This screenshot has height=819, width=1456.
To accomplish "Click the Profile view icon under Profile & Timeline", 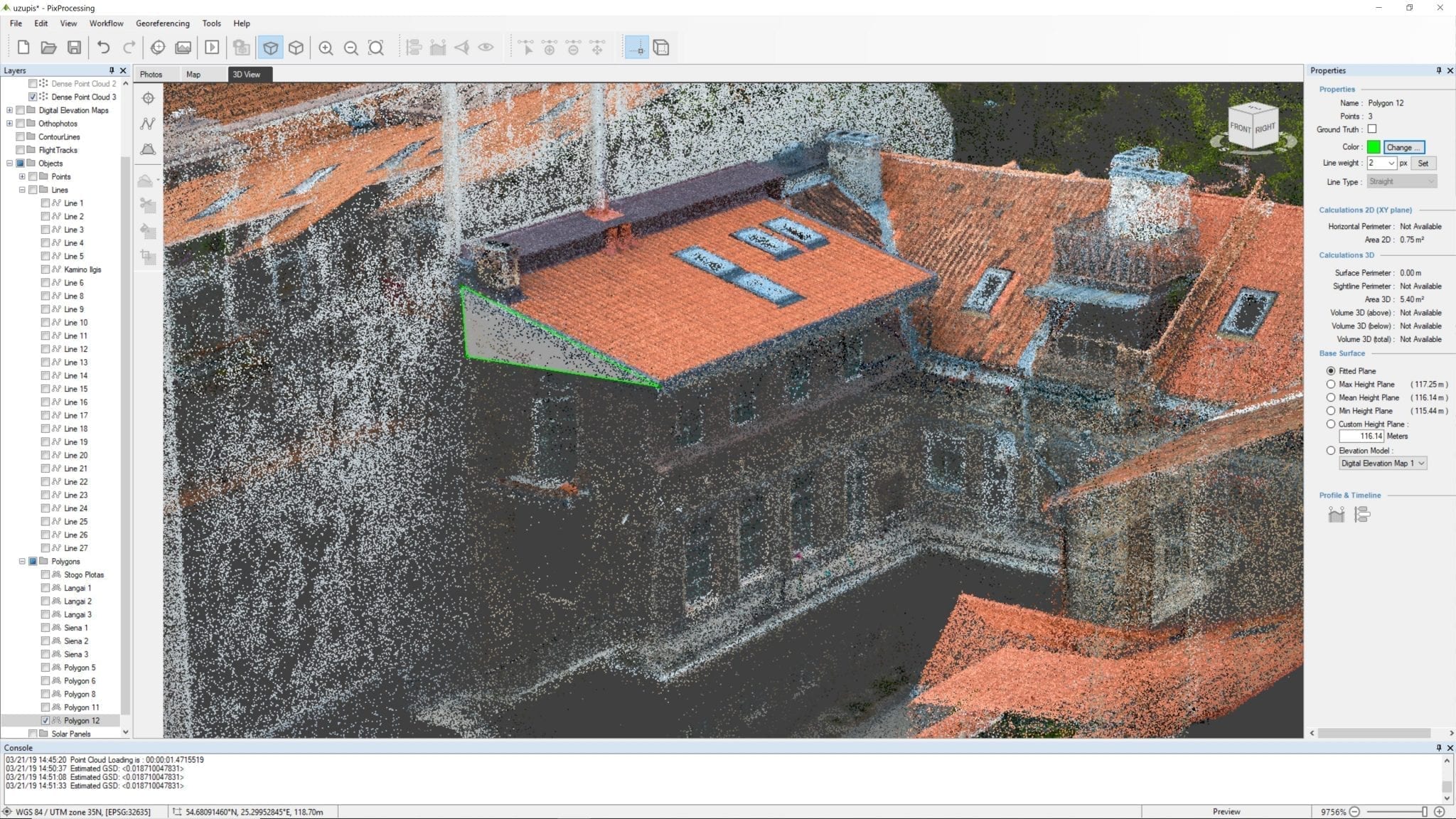I will pyautogui.click(x=1336, y=515).
